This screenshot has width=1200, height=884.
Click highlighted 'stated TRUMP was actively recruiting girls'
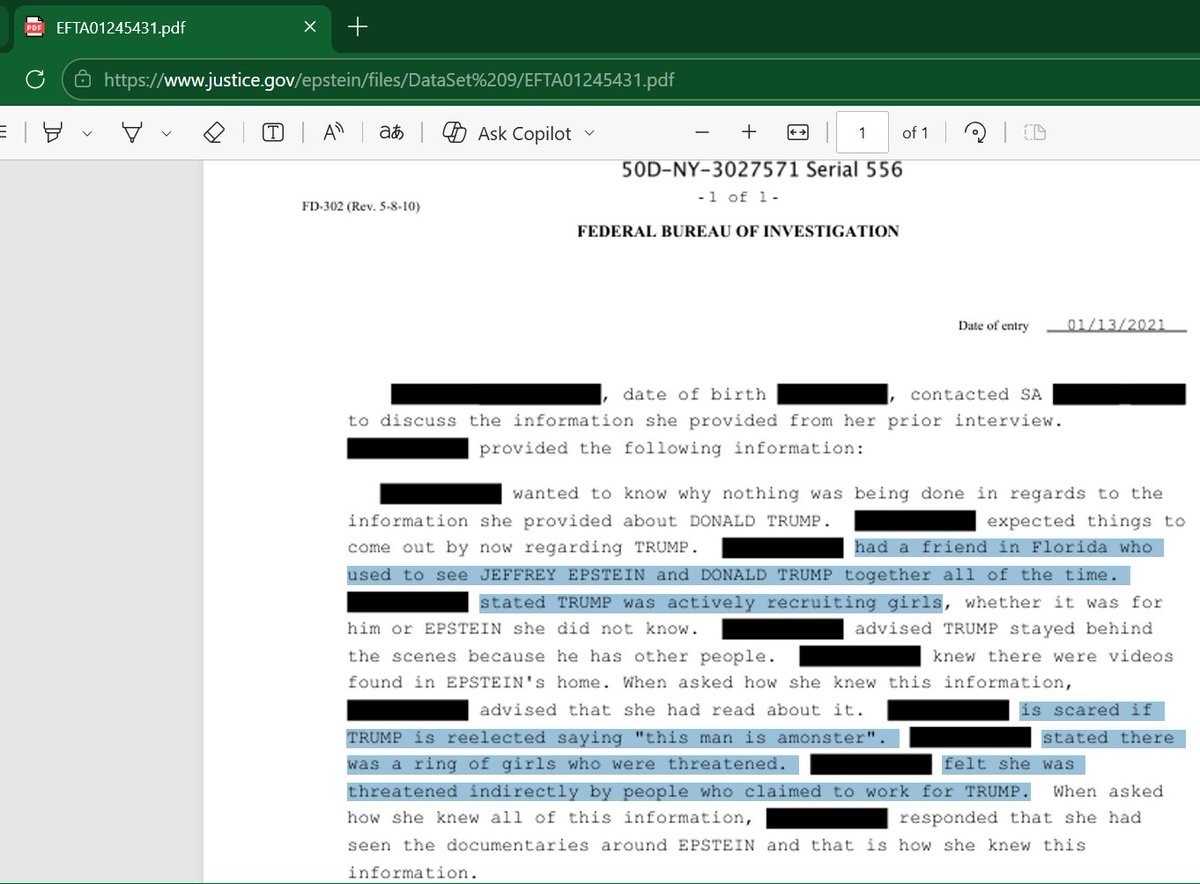tap(710, 602)
